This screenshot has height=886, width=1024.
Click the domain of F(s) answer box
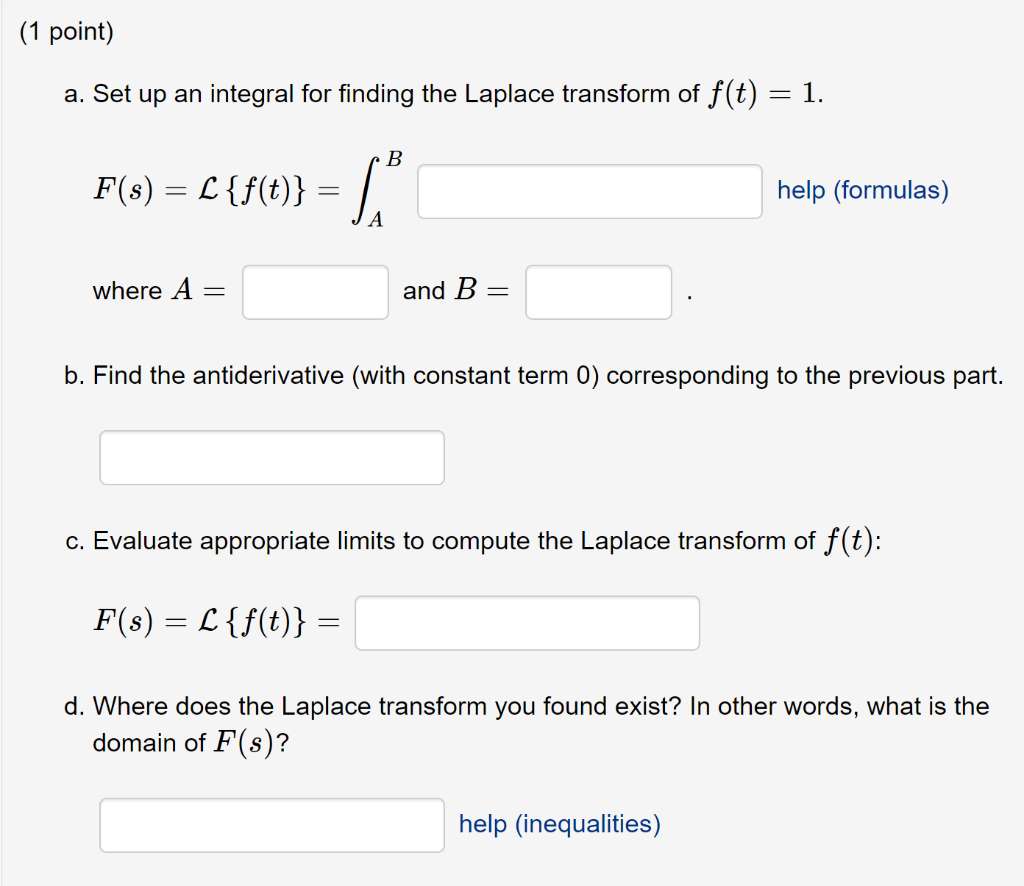(272, 825)
